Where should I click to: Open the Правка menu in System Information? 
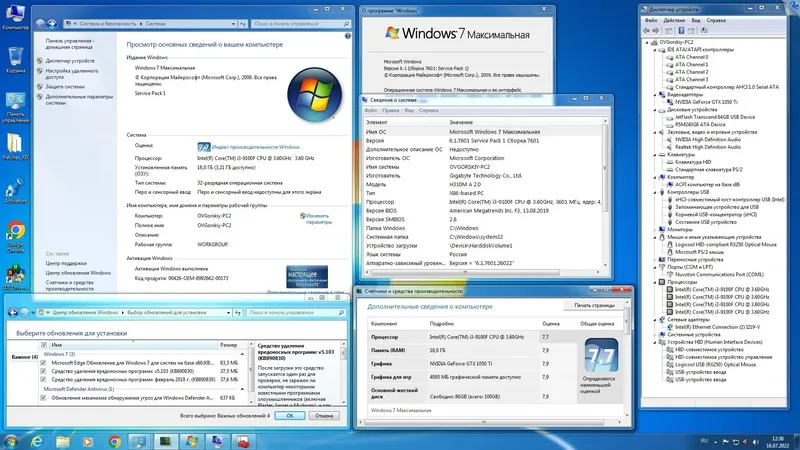tap(390, 110)
